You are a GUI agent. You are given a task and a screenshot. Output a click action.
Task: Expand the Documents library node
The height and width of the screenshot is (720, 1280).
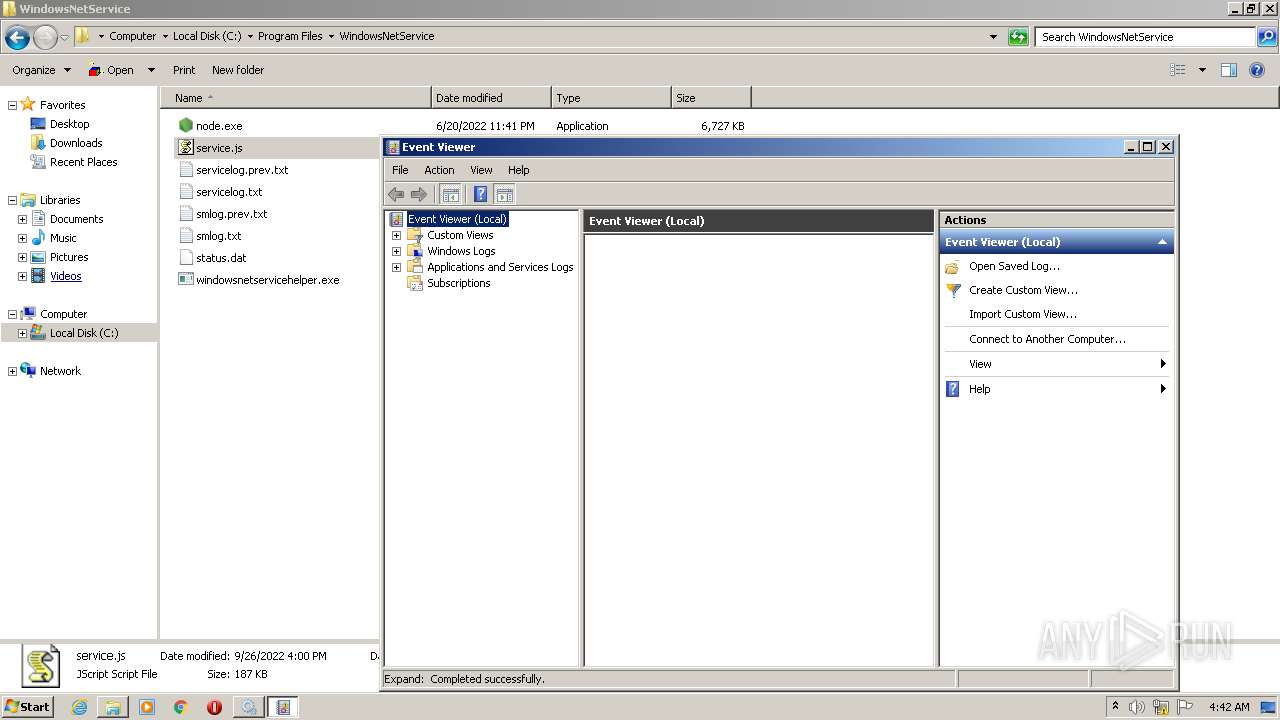[22, 219]
